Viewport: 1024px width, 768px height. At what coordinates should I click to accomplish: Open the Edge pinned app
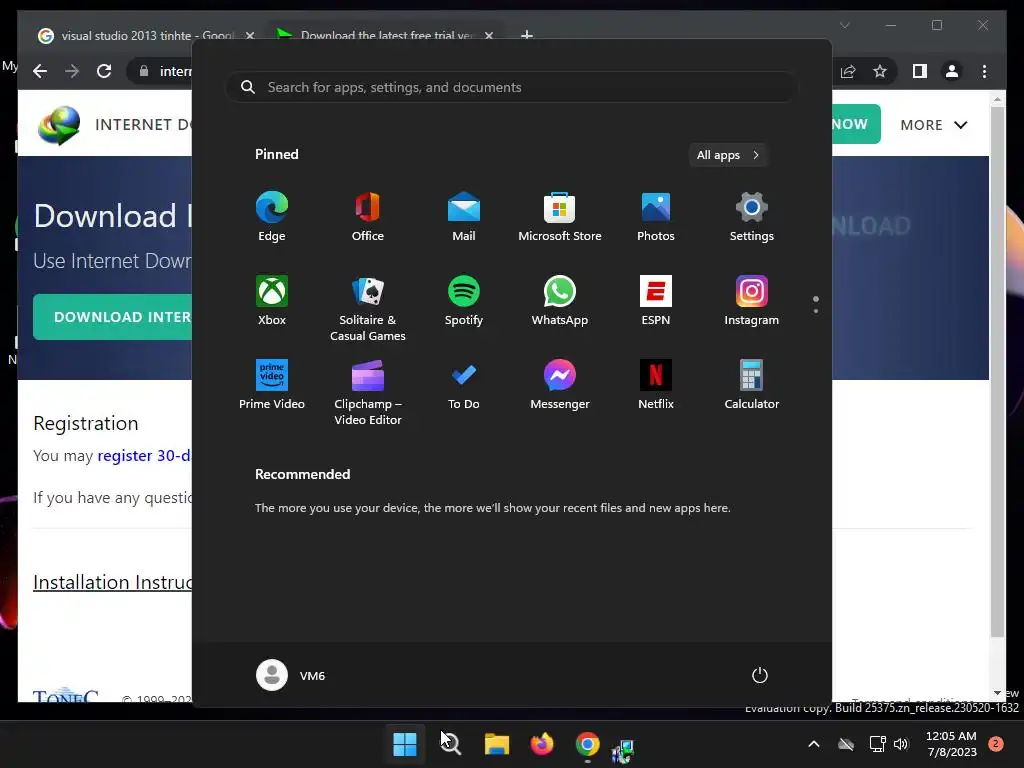[272, 217]
